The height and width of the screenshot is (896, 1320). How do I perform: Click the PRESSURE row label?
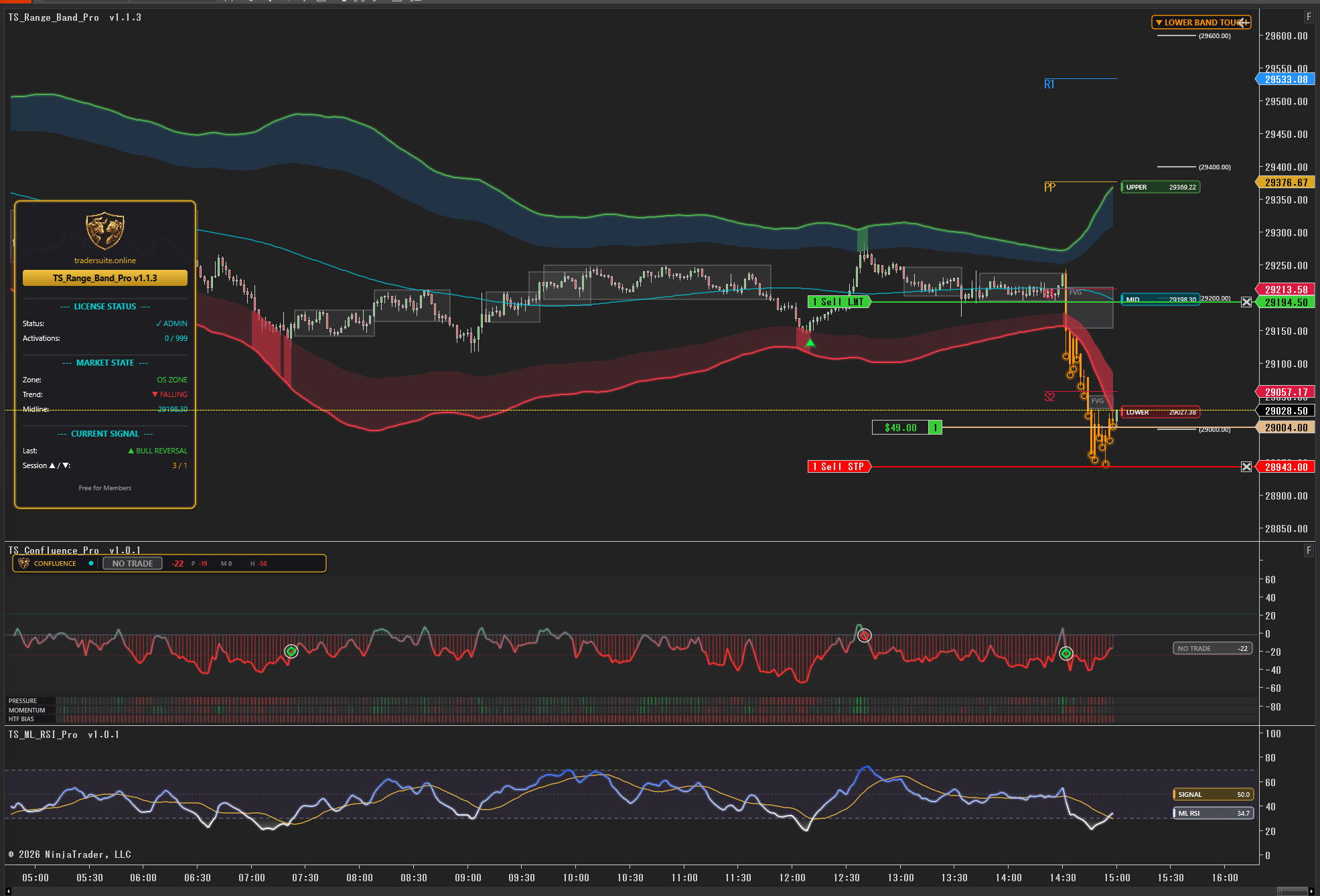click(x=23, y=701)
